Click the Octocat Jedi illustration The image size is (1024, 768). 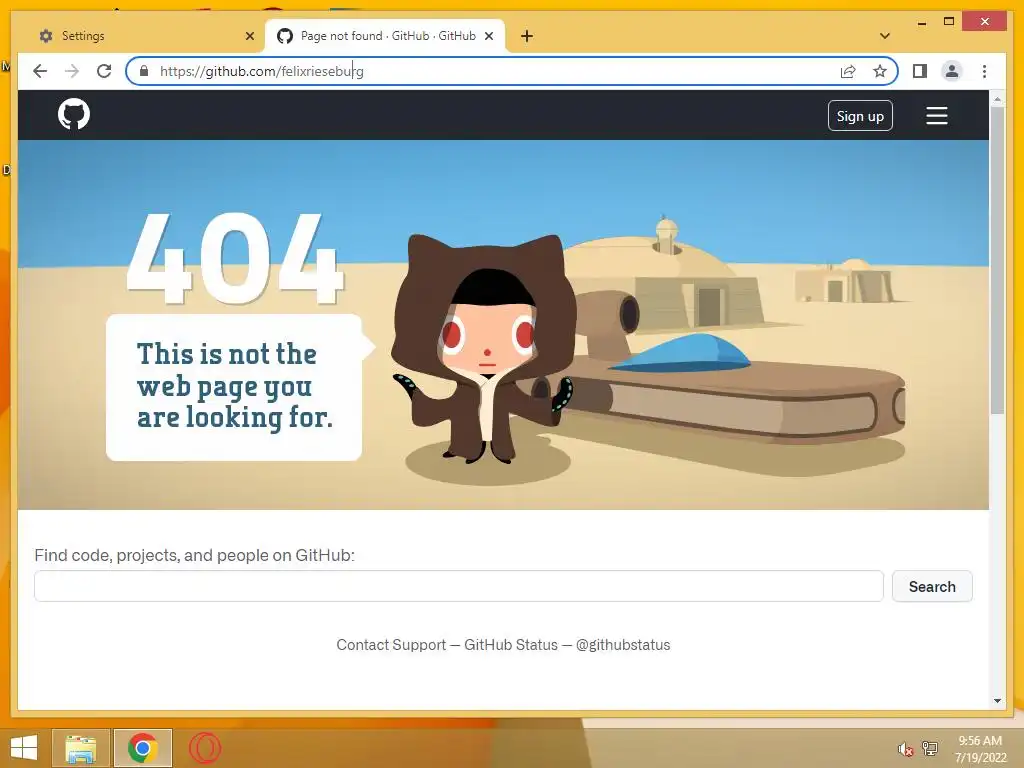[487, 349]
